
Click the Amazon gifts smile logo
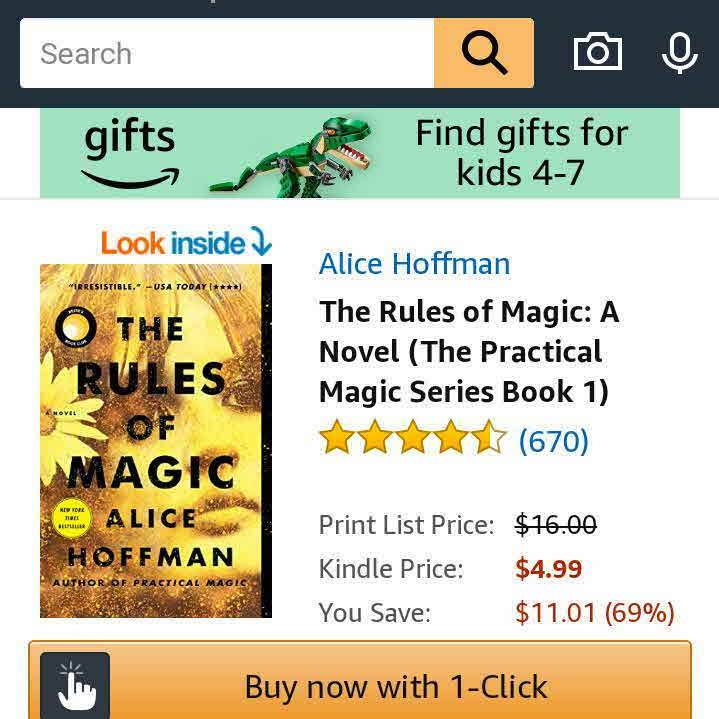[x=130, y=178]
